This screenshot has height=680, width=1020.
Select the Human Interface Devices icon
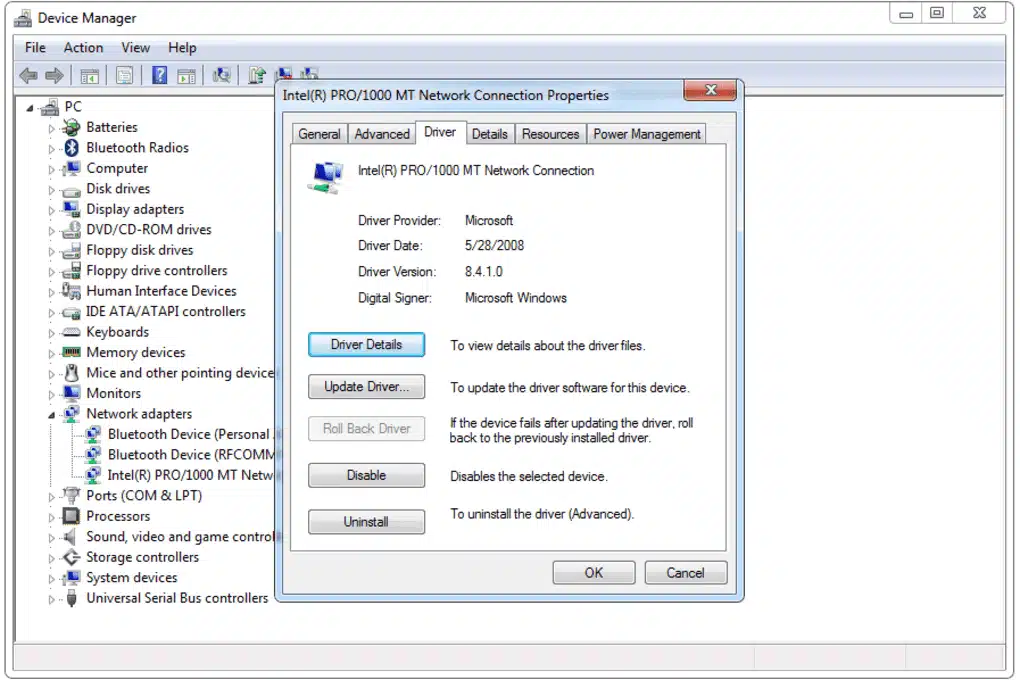(x=71, y=291)
